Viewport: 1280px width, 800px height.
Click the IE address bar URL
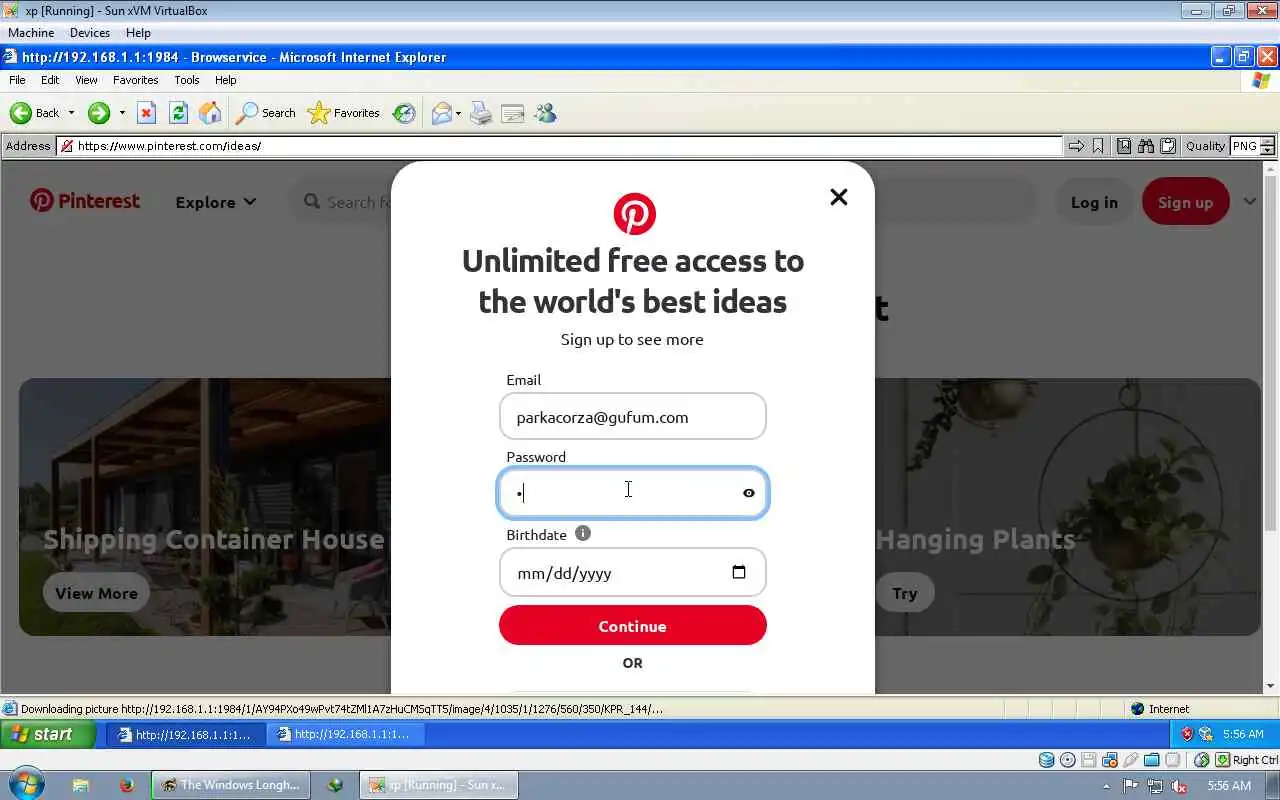[560, 146]
